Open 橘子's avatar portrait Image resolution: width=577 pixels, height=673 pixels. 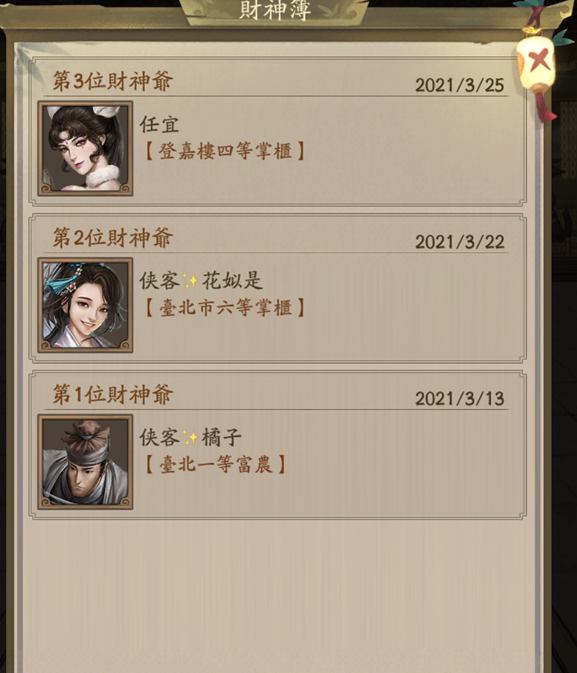coord(85,462)
